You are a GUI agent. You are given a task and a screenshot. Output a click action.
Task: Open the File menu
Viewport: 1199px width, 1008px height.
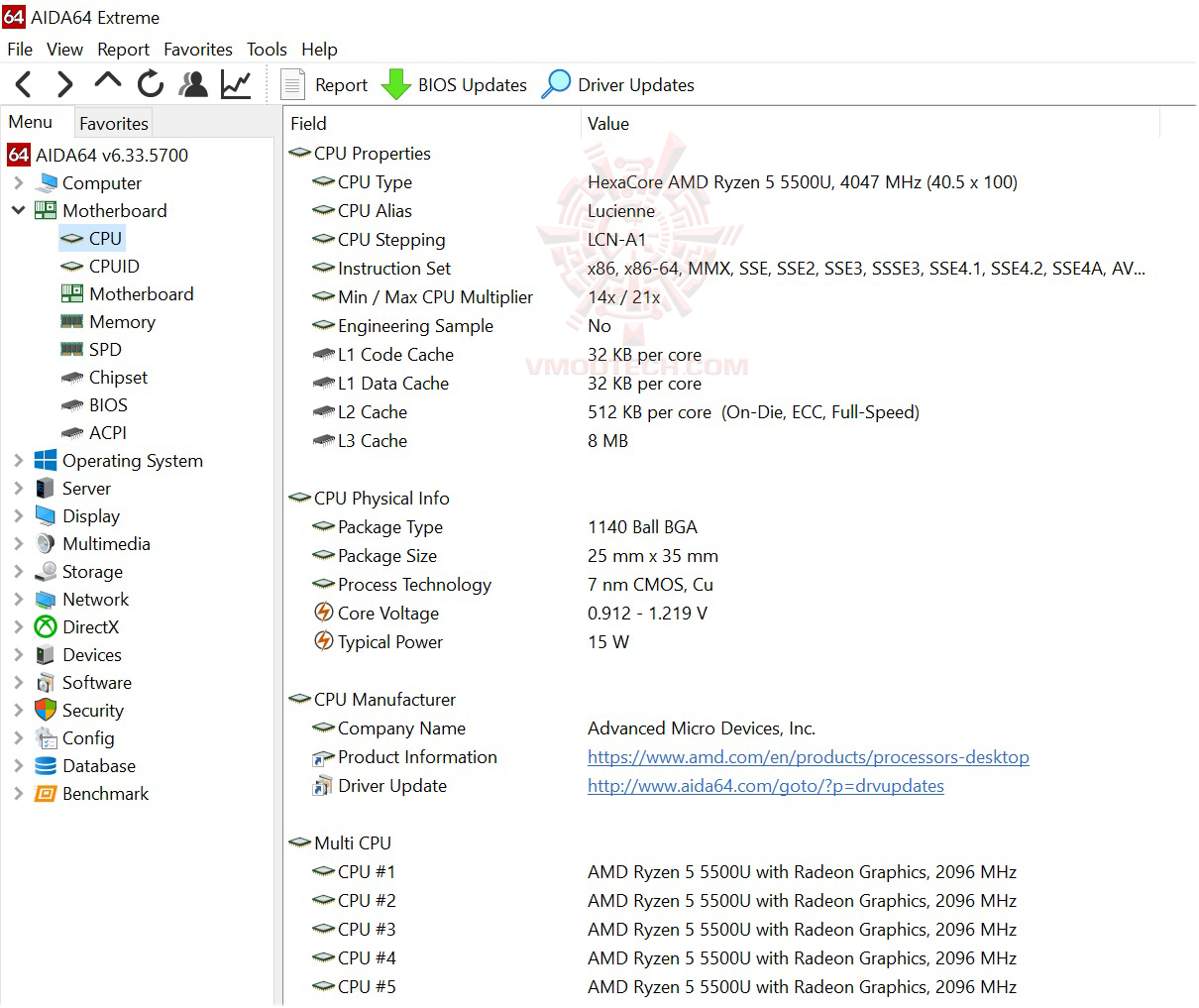[20, 49]
